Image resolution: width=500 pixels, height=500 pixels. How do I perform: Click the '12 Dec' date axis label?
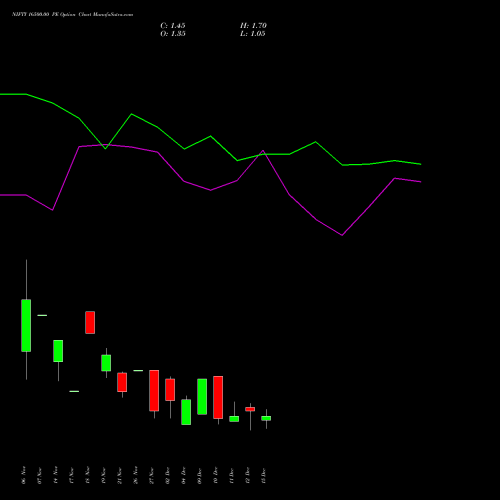(x=247, y=475)
